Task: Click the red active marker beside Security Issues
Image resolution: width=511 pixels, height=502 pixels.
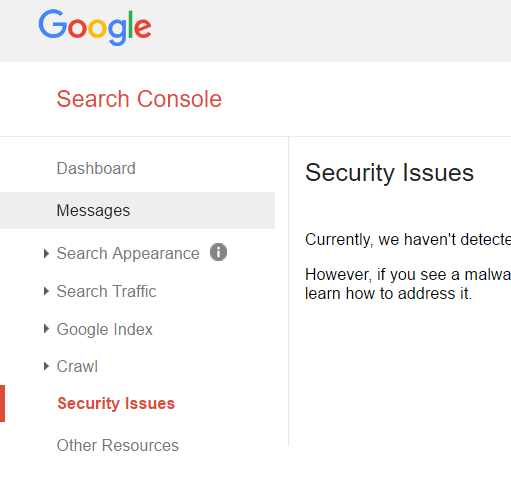Action: [2, 404]
